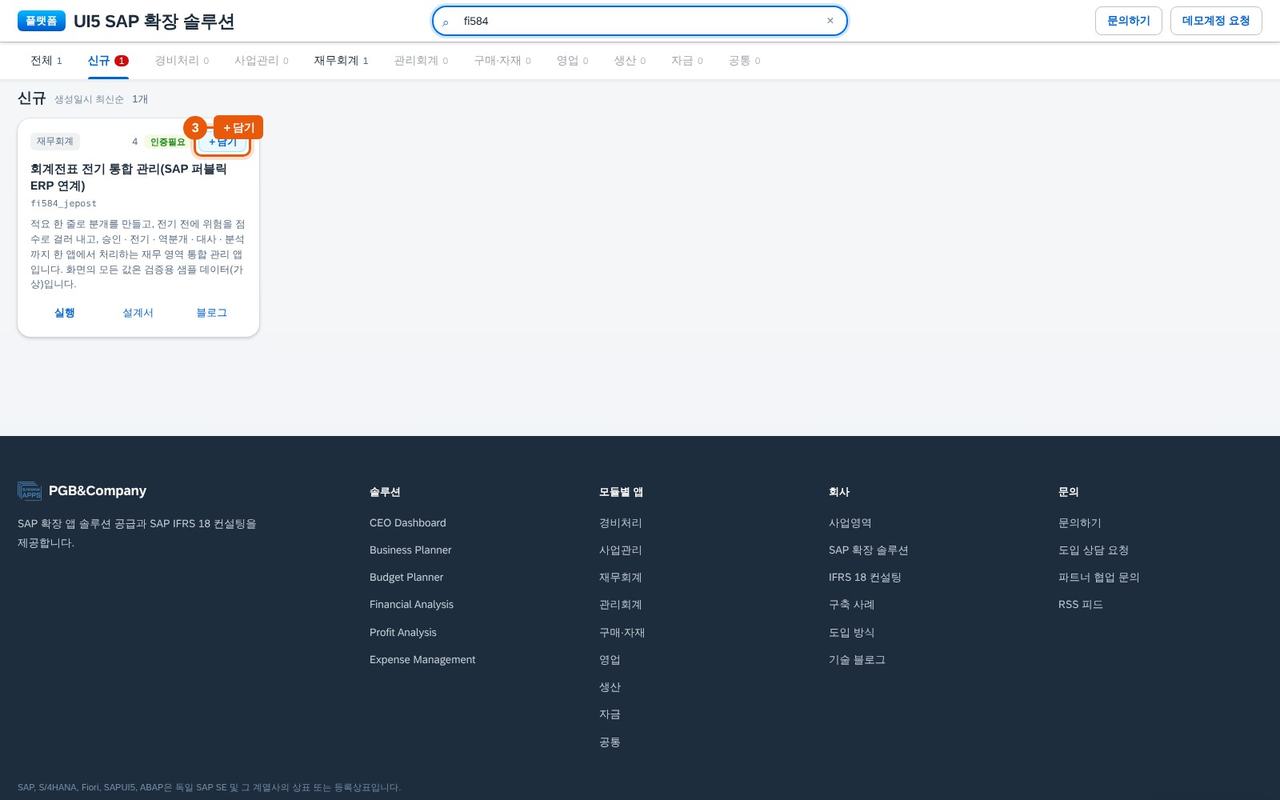Image resolution: width=1280 pixels, height=800 pixels.
Task: Click the magnifier icon in the search box
Action: [446, 21]
